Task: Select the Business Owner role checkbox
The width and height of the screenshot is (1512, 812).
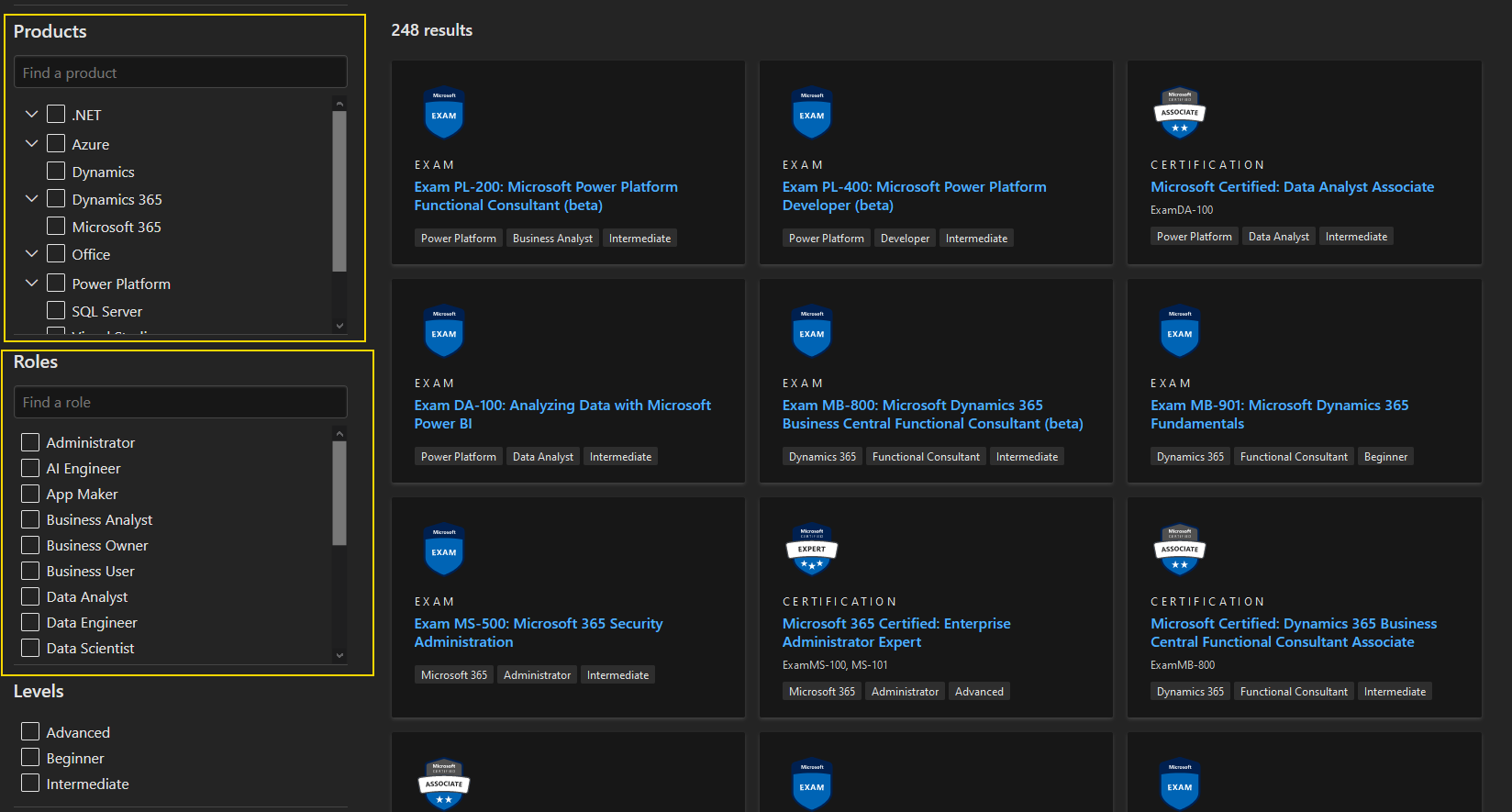Action: pos(30,545)
